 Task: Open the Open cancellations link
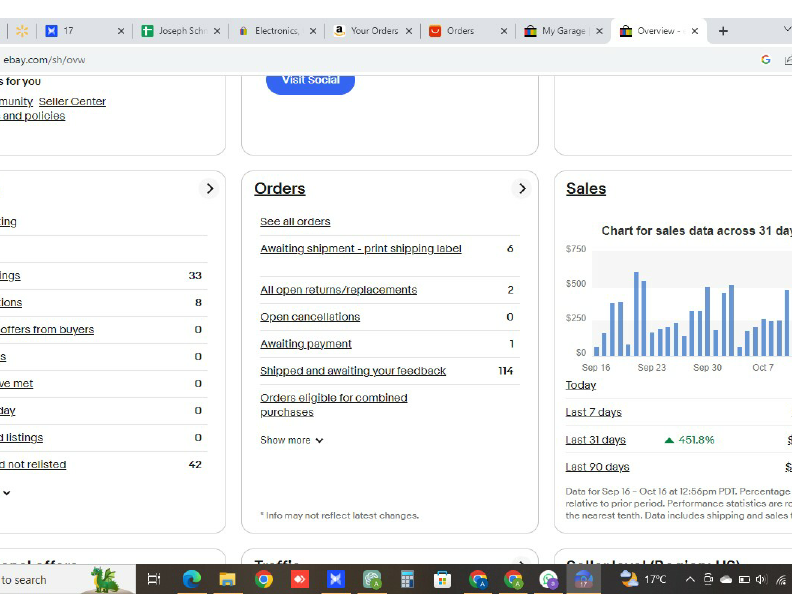(310, 317)
